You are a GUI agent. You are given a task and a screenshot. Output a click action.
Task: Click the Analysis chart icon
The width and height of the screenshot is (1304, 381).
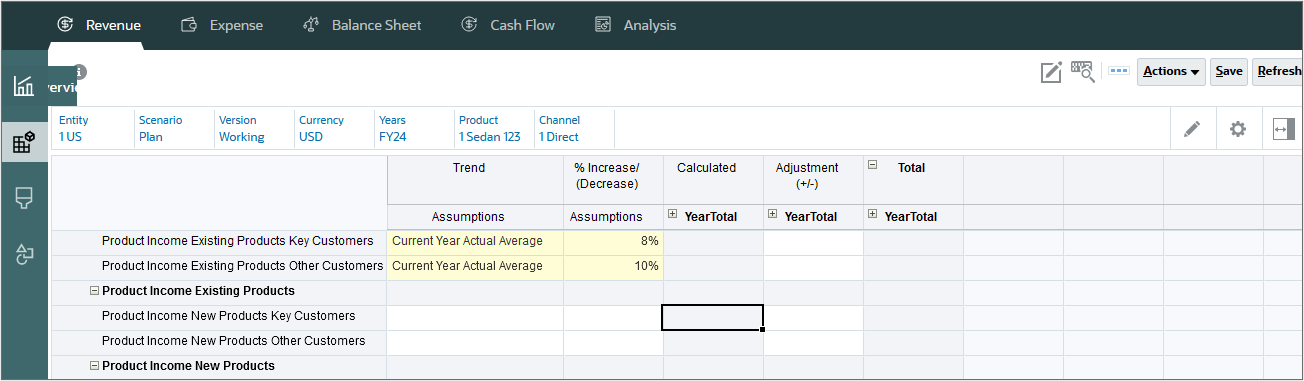[x=603, y=25]
